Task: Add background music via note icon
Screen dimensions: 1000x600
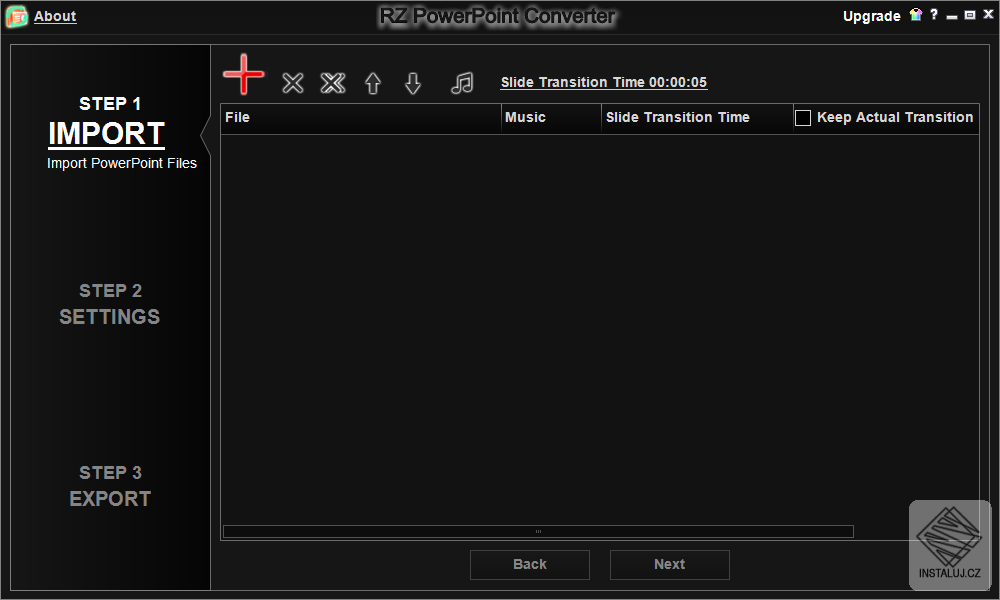Action: pyautogui.click(x=462, y=83)
